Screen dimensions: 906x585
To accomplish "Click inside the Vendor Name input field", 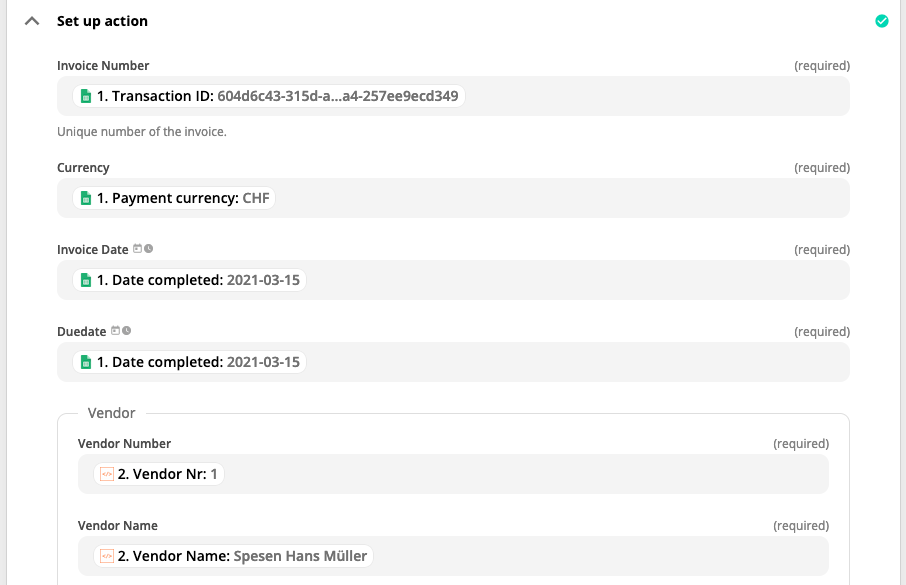I will coord(453,556).
